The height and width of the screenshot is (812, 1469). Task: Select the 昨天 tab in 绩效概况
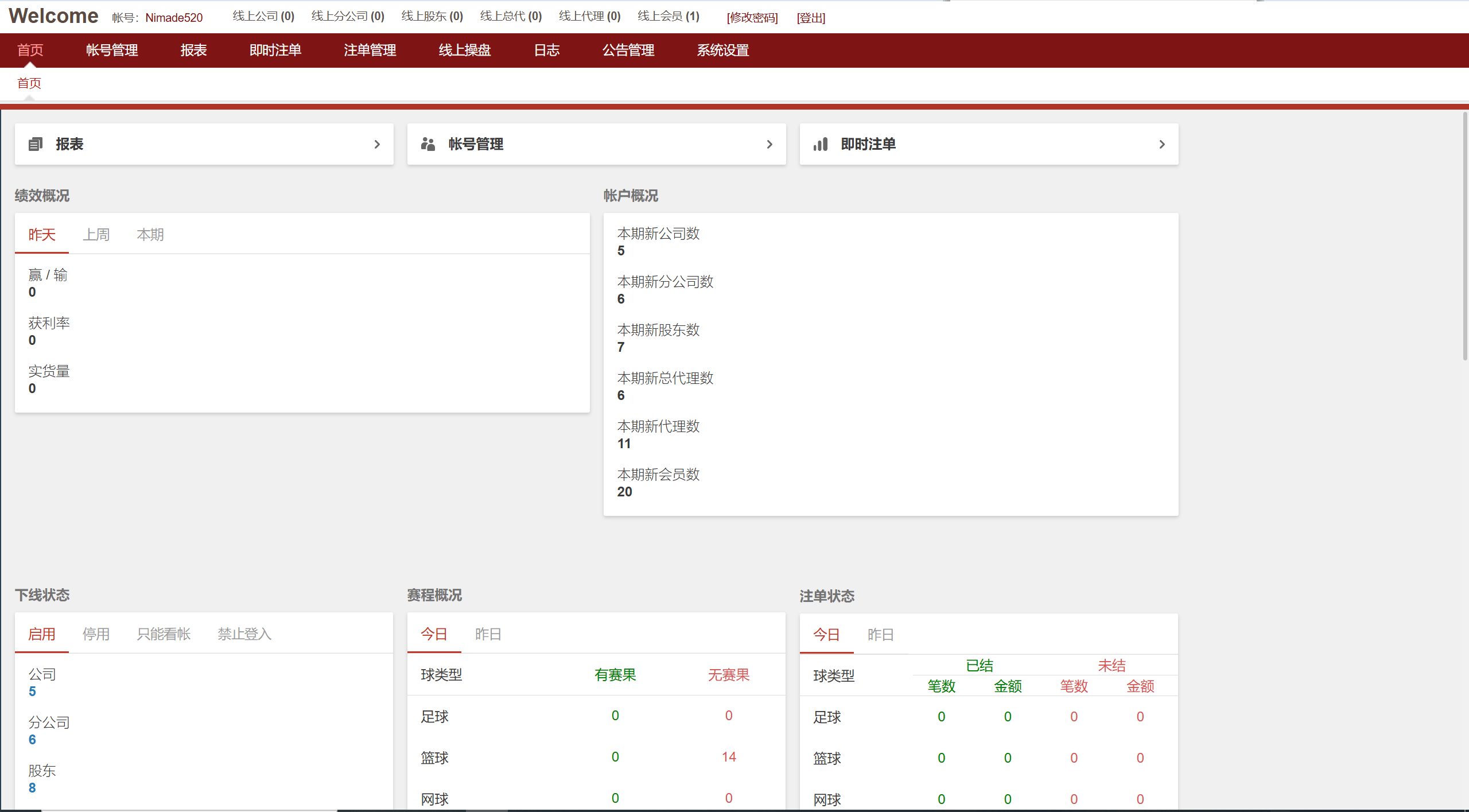tap(42, 234)
